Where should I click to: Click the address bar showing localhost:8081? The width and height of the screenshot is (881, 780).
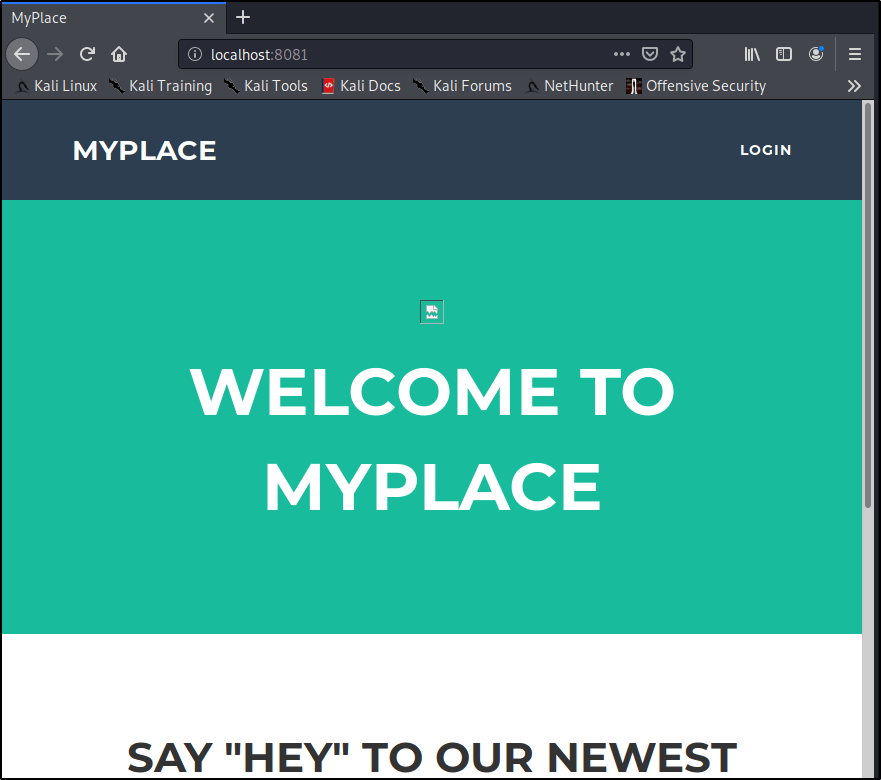click(400, 54)
